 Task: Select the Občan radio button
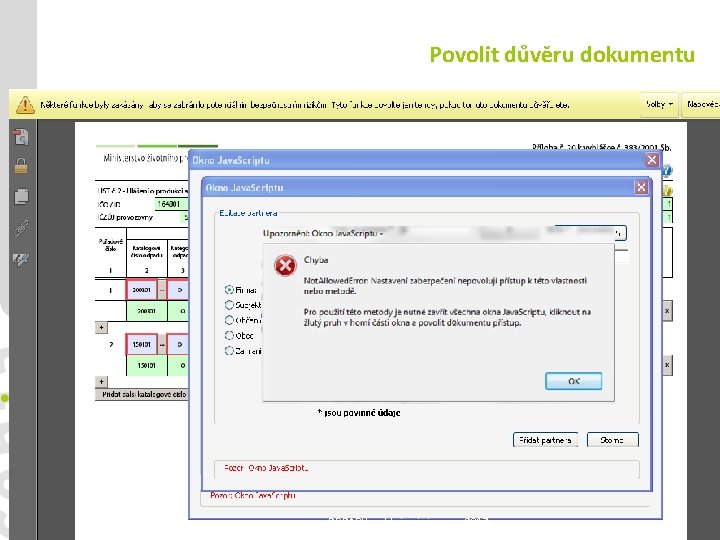229,320
